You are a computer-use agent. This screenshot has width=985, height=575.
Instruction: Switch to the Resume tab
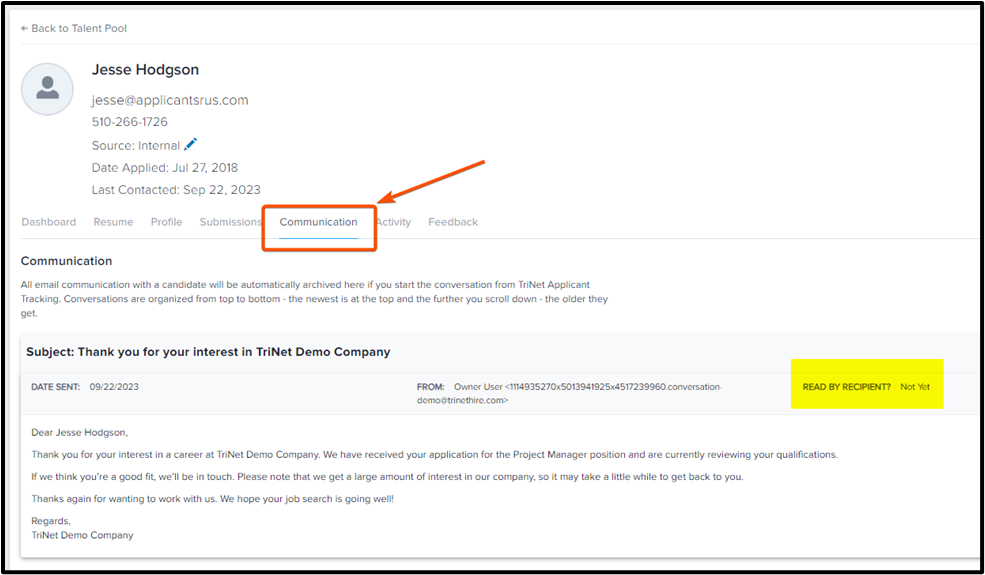tap(113, 222)
